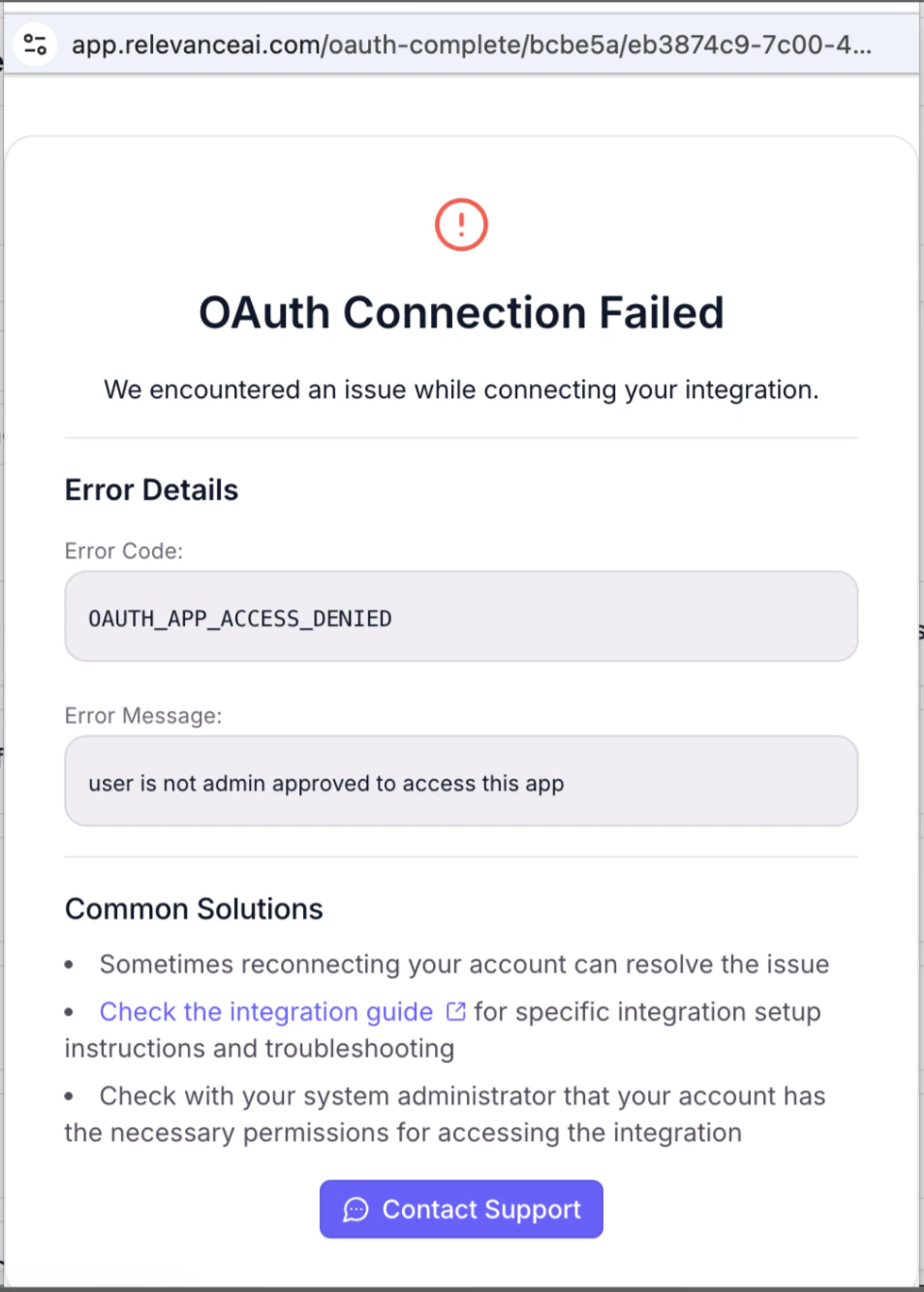Click the Common Solutions heading

coord(193,908)
